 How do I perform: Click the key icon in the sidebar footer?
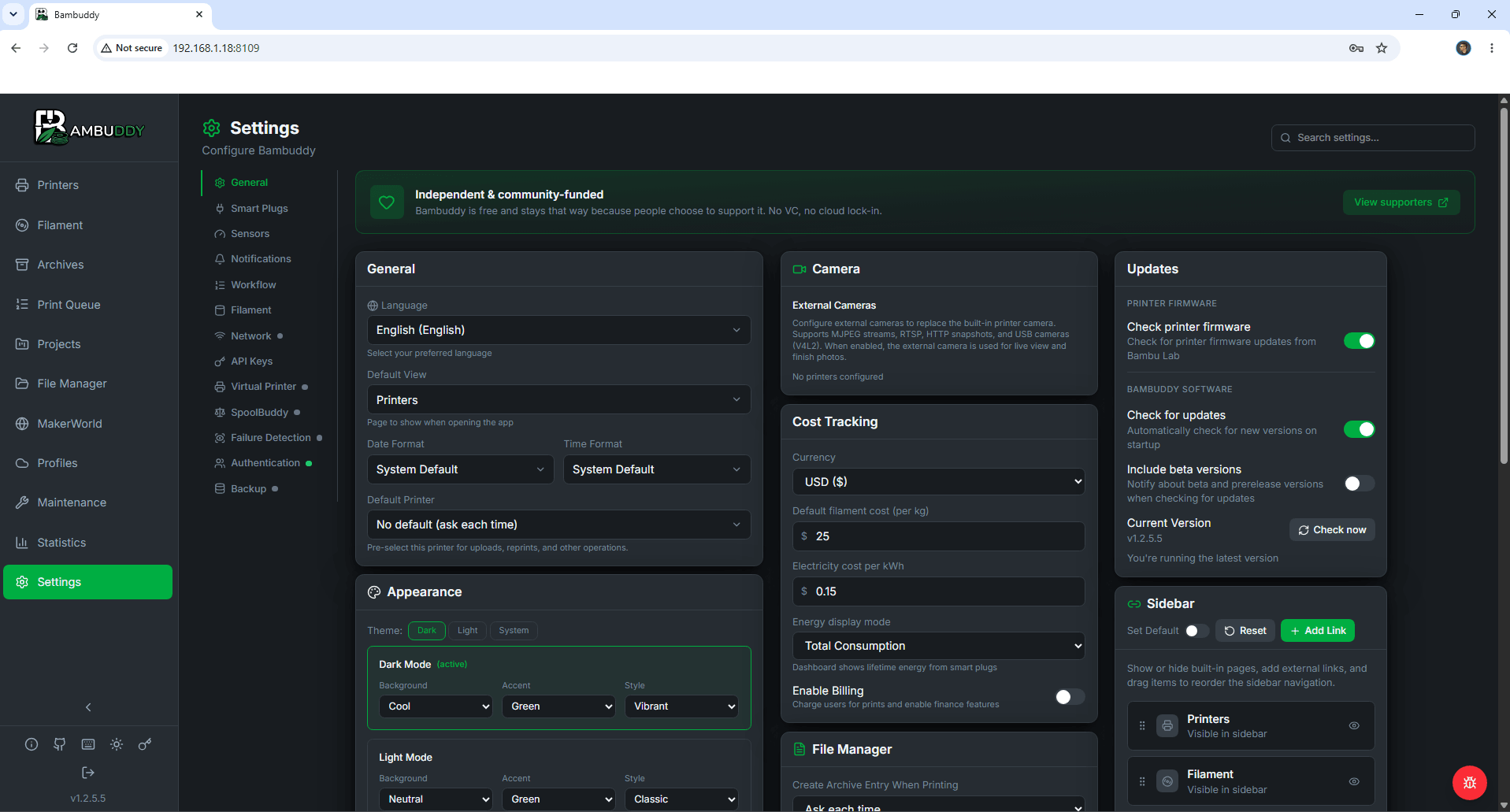[145, 744]
